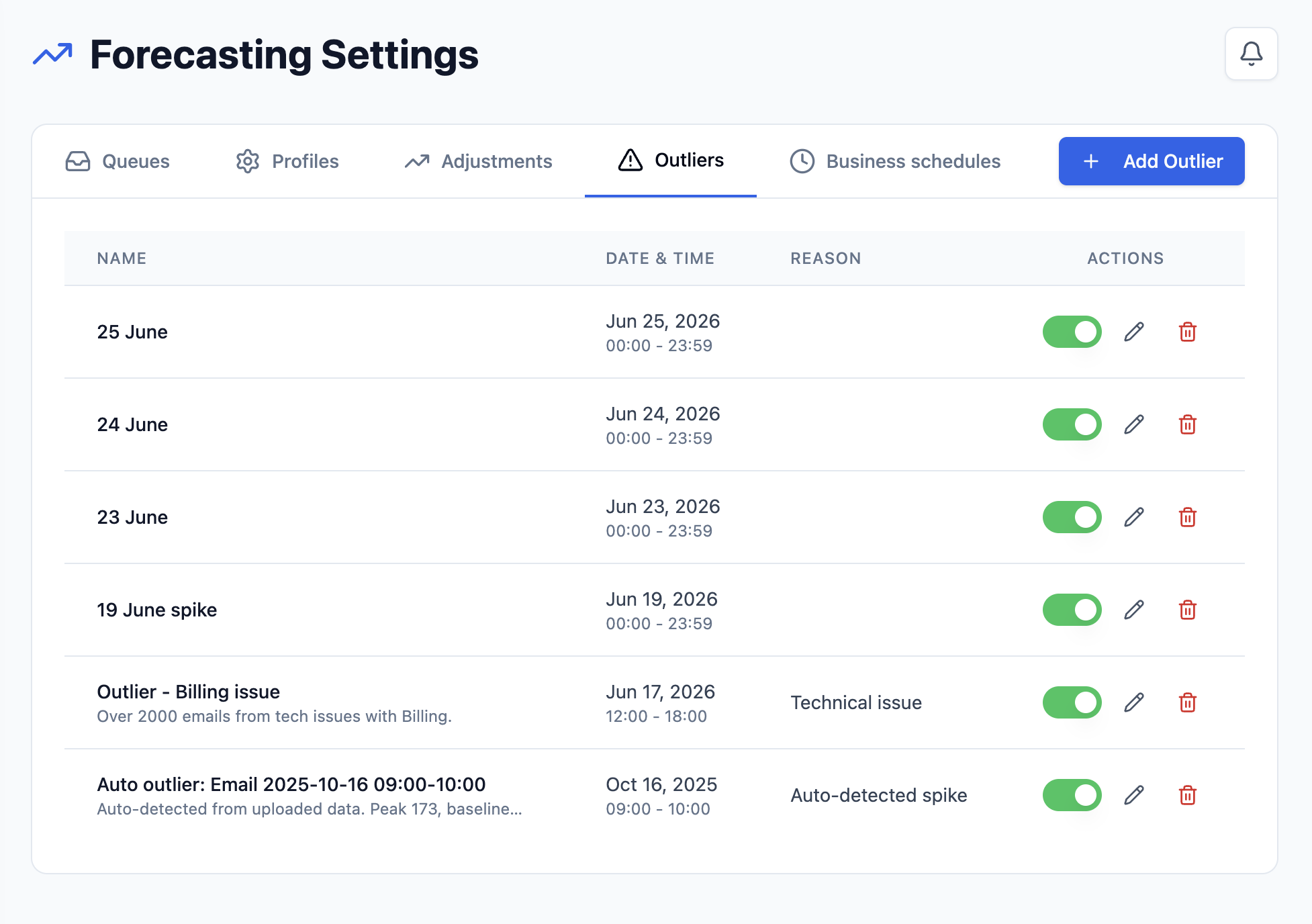Click the '19 June spike' name
Screen dimensions: 1312x924
[157, 610]
